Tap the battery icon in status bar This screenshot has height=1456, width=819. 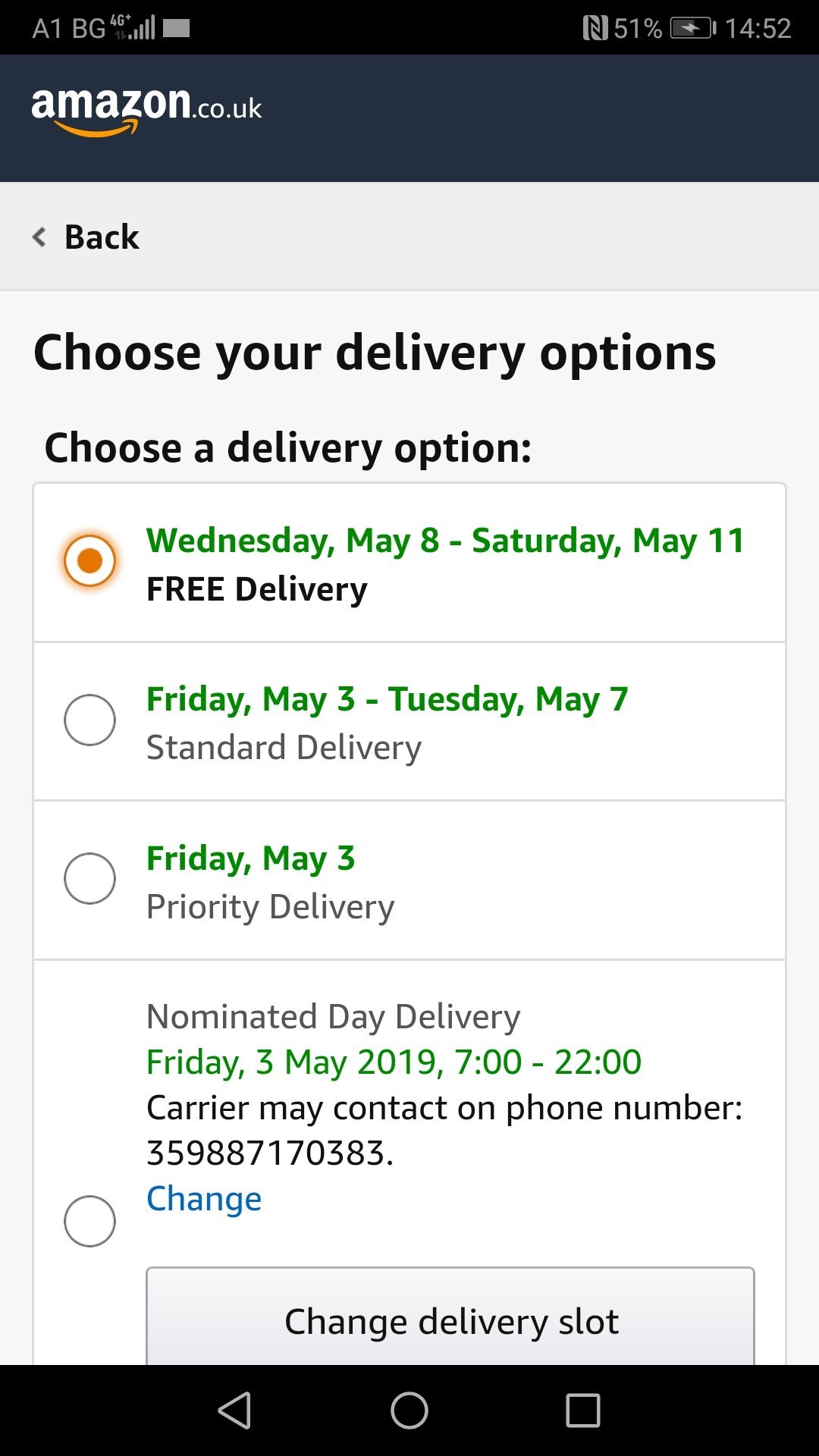(x=692, y=29)
